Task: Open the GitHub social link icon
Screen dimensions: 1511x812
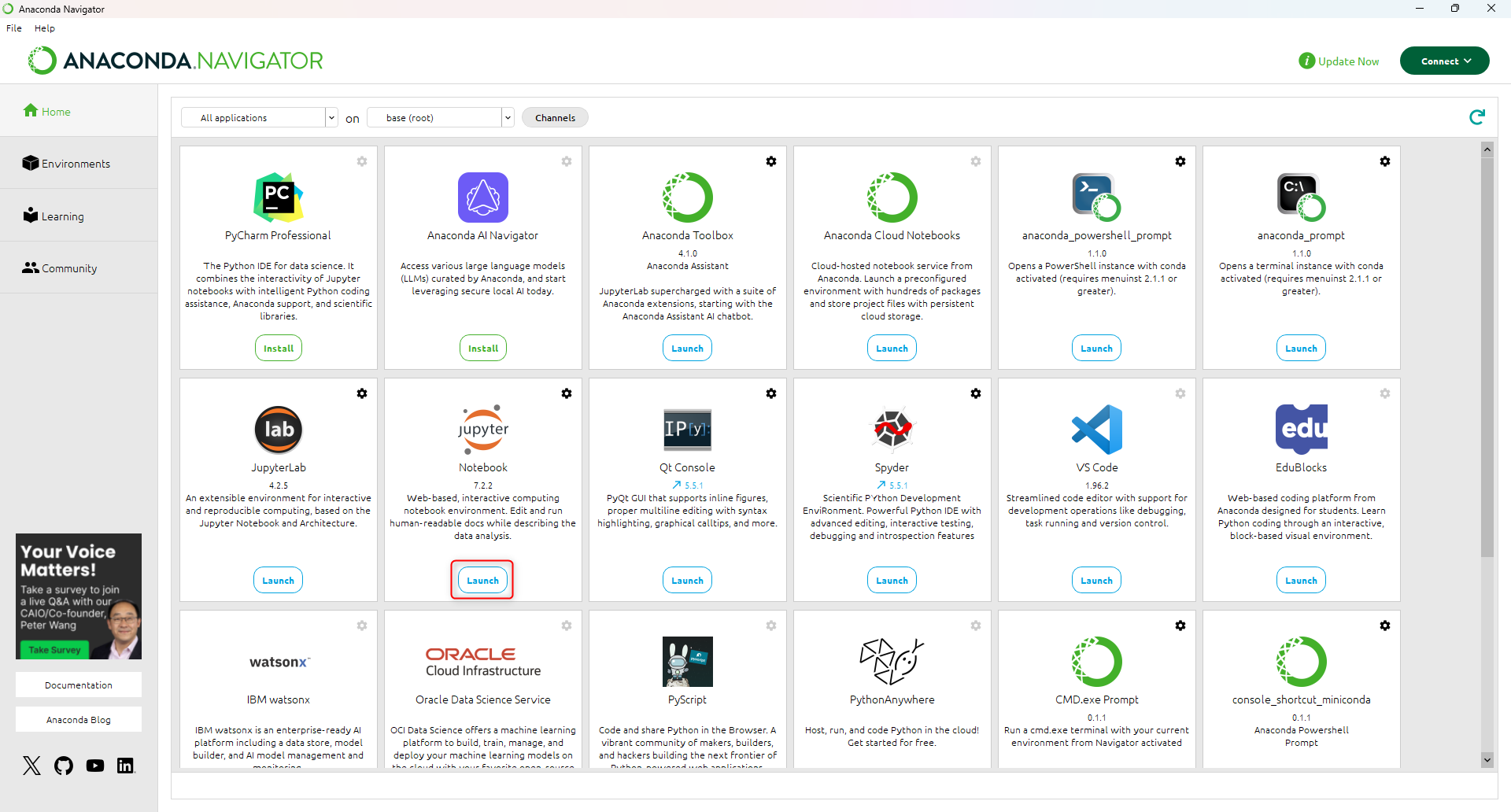Action: tap(64, 766)
